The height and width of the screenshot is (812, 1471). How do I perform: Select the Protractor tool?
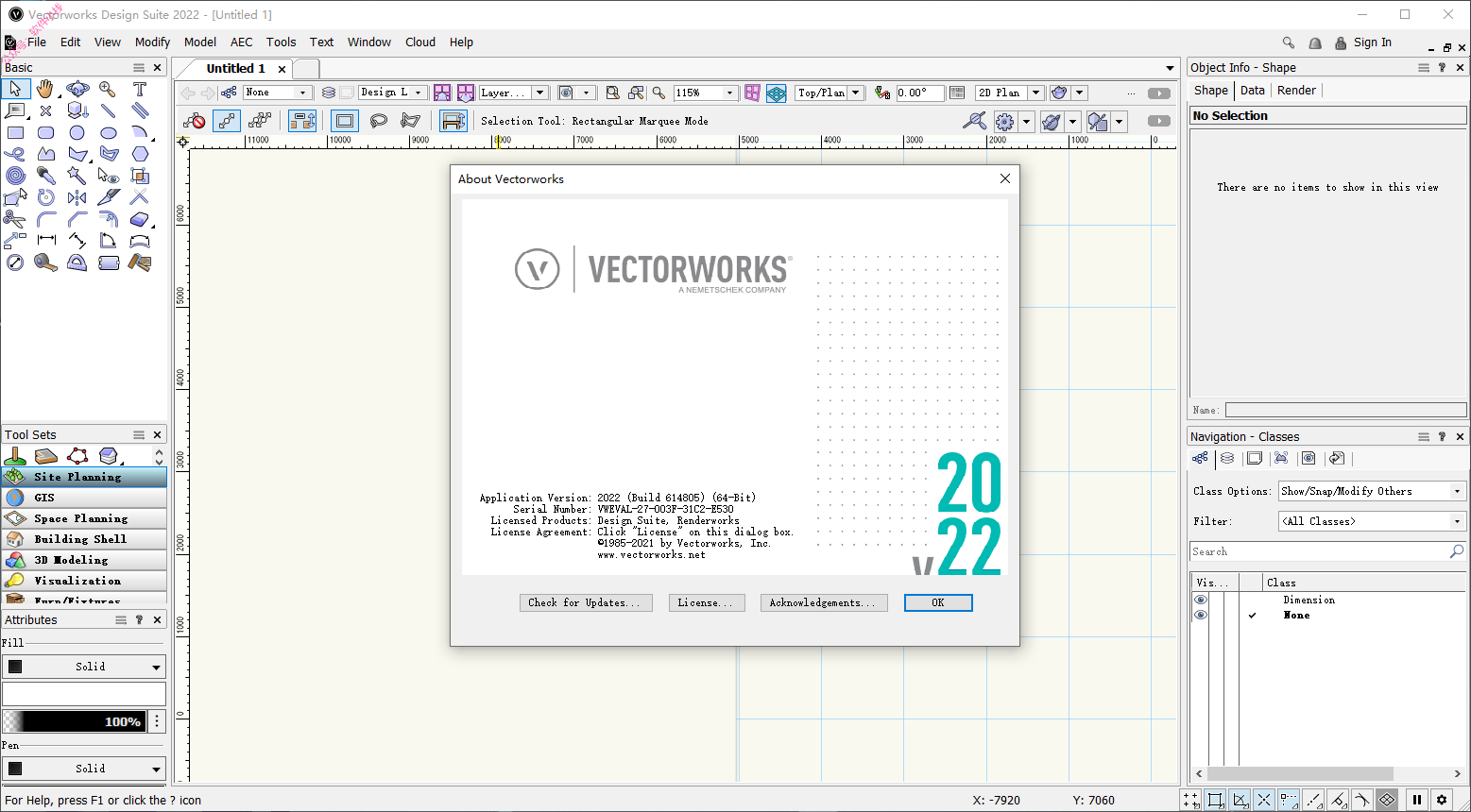click(77, 262)
